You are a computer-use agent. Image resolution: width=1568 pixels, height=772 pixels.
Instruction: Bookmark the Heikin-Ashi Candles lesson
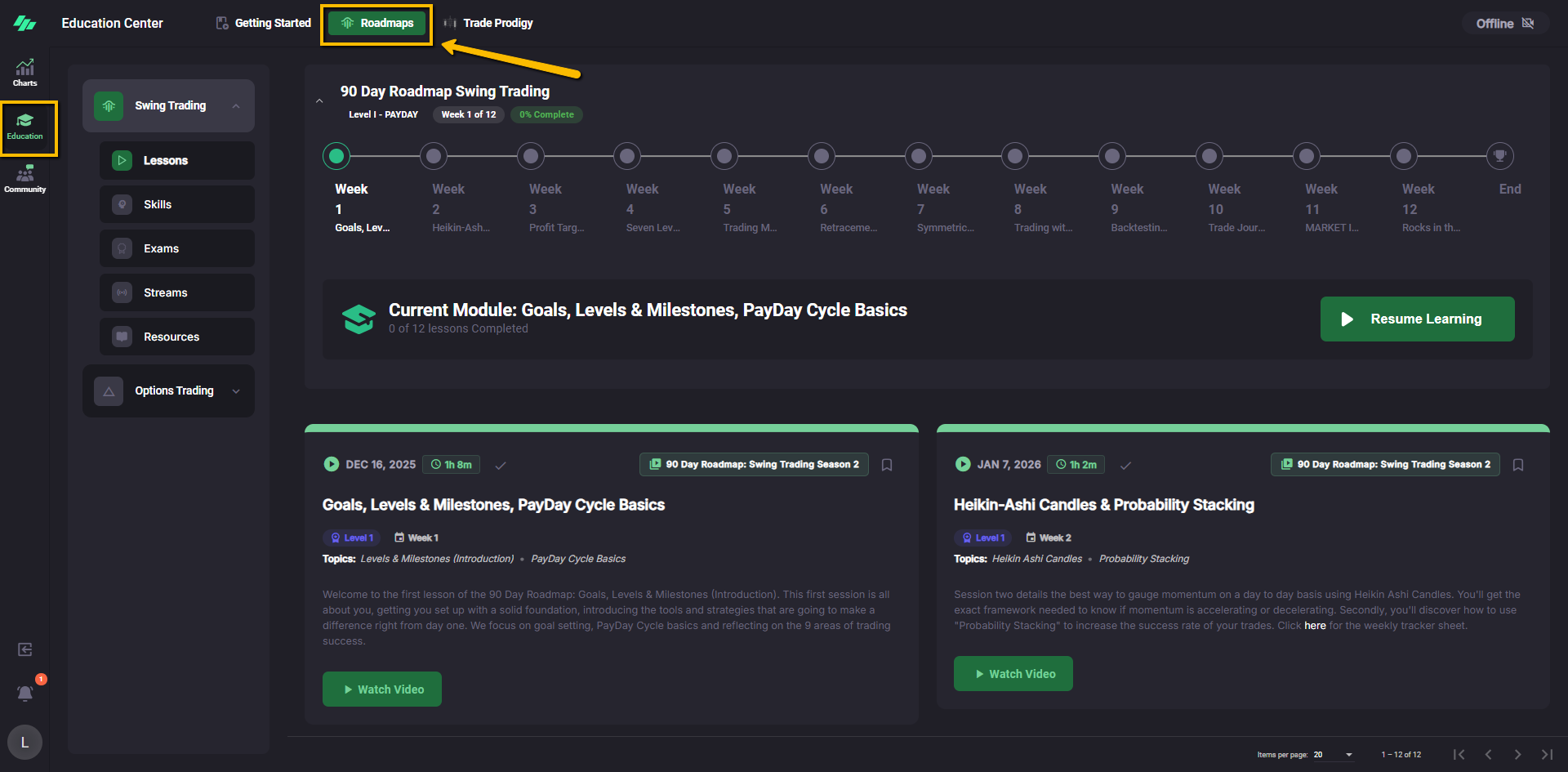coord(1518,465)
